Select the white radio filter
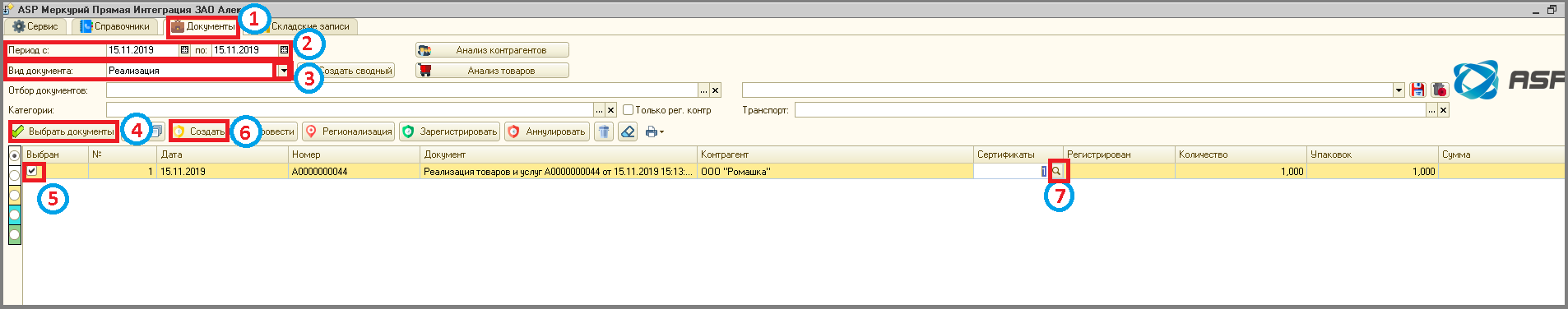 pos(15,175)
